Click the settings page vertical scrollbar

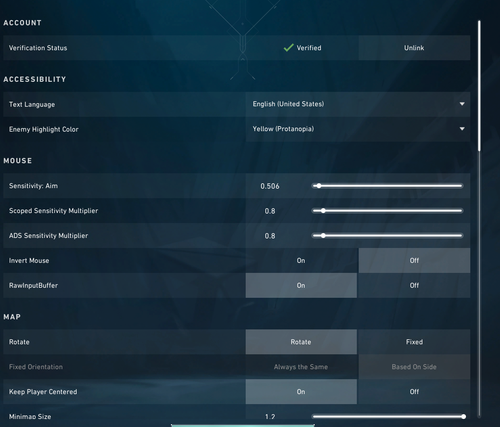(479, 218)
